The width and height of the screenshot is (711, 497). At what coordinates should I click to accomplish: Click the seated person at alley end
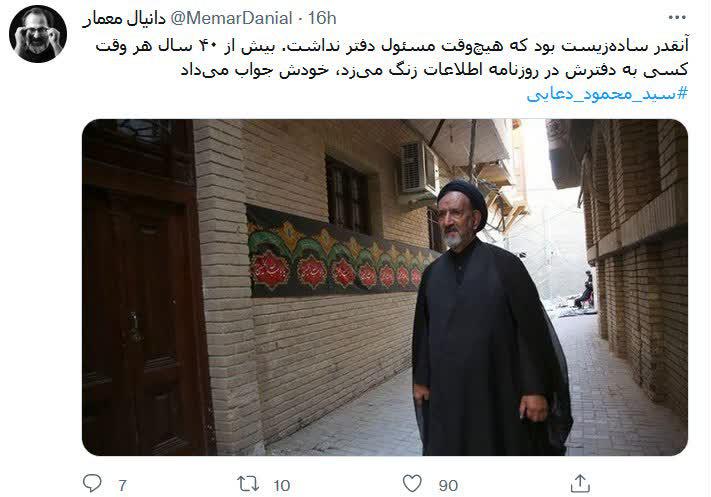[x=584, y=291]
